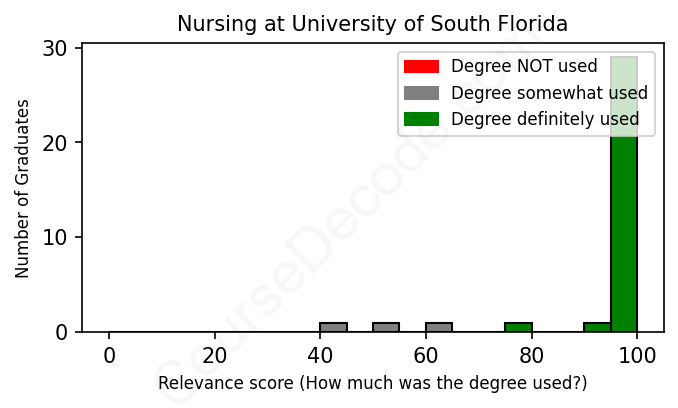Click the green 'Degree definitely used' legend swatch
Viewport: 678px width, 408px height.
[421, 120]
